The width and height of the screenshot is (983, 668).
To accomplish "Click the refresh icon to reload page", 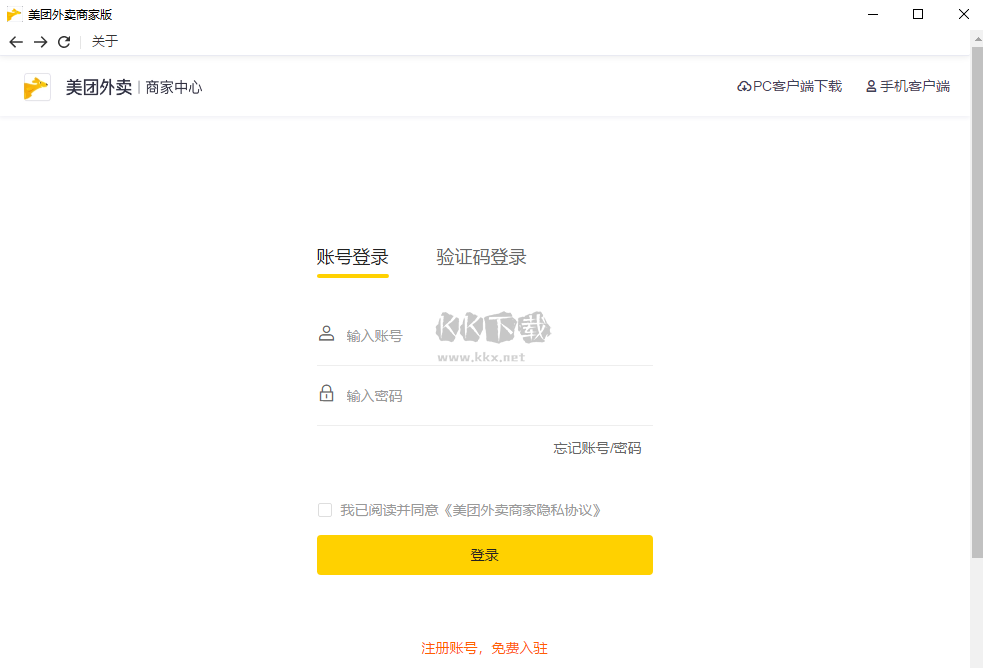I will tap(63, 41).
